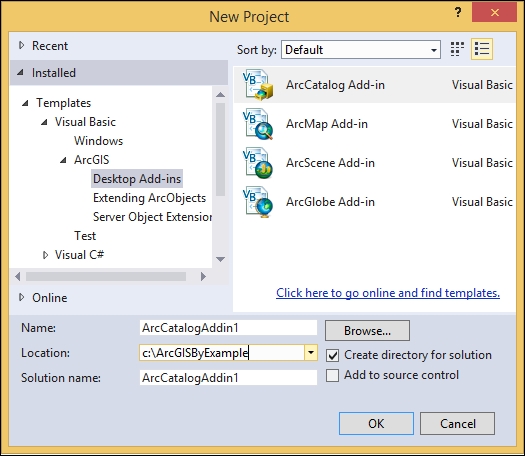The image size is (525, 456).
Task: Click the tree horizontal scroll left arrow
Action: (x=18, y=277)
